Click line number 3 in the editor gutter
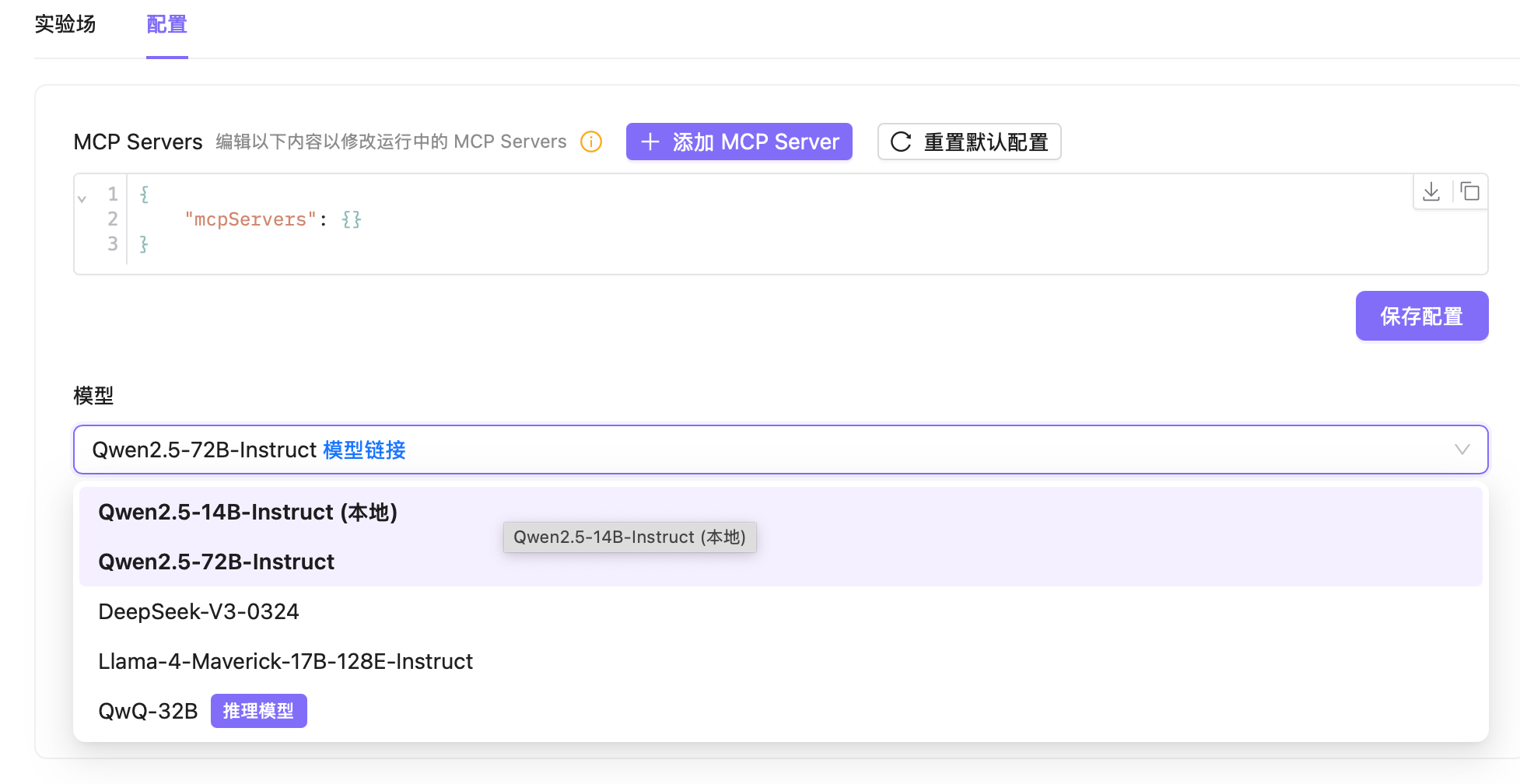Screen dimensions: 1520x784 coord(113,243)
